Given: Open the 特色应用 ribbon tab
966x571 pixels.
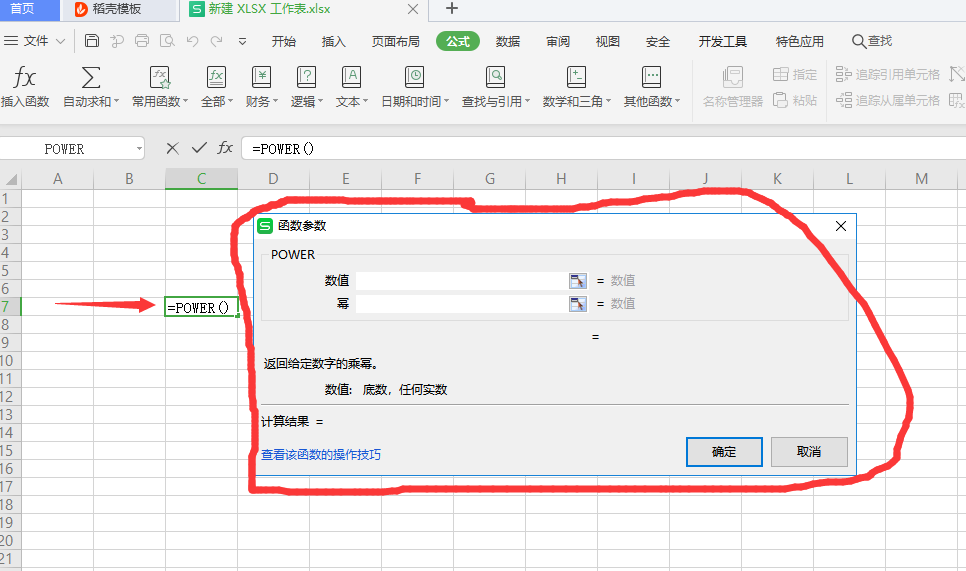Looking at the screenshot, I should [800, 41].
